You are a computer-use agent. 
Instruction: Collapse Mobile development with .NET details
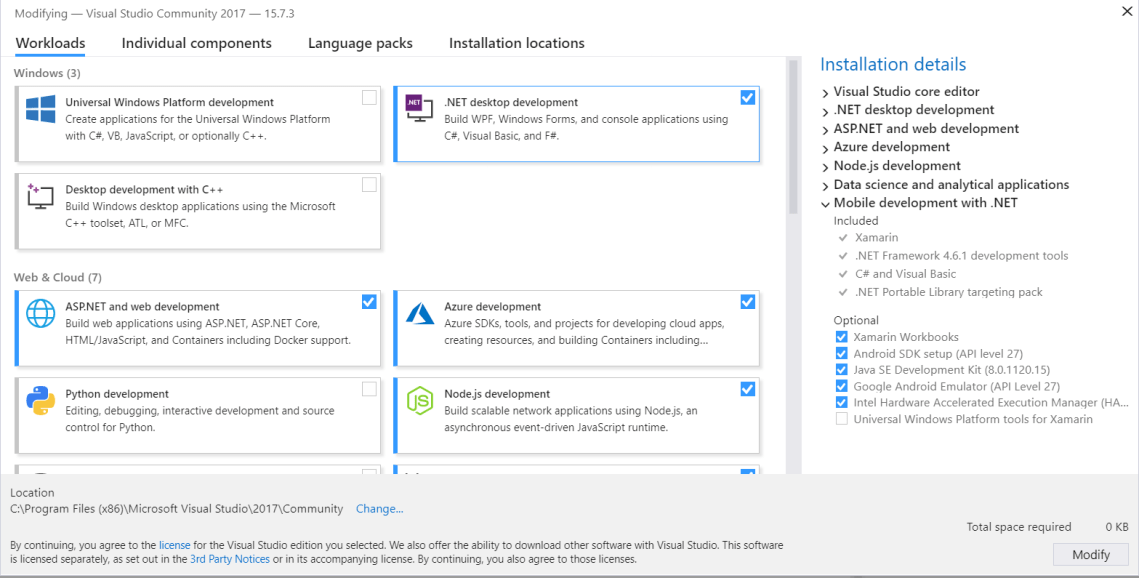pos(825,202)
